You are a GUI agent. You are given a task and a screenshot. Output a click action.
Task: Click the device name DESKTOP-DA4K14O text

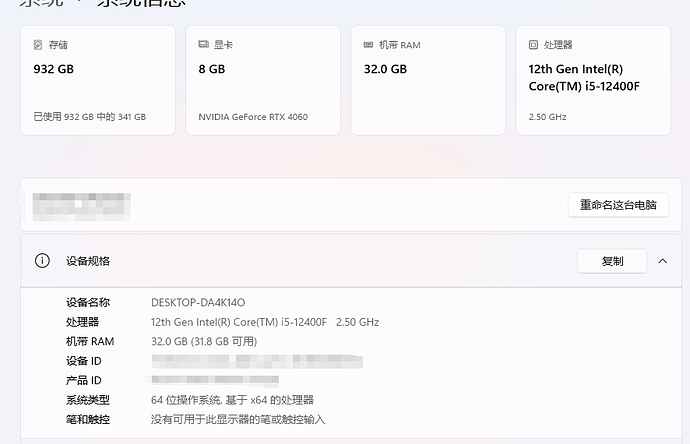[x=198, y=302]
